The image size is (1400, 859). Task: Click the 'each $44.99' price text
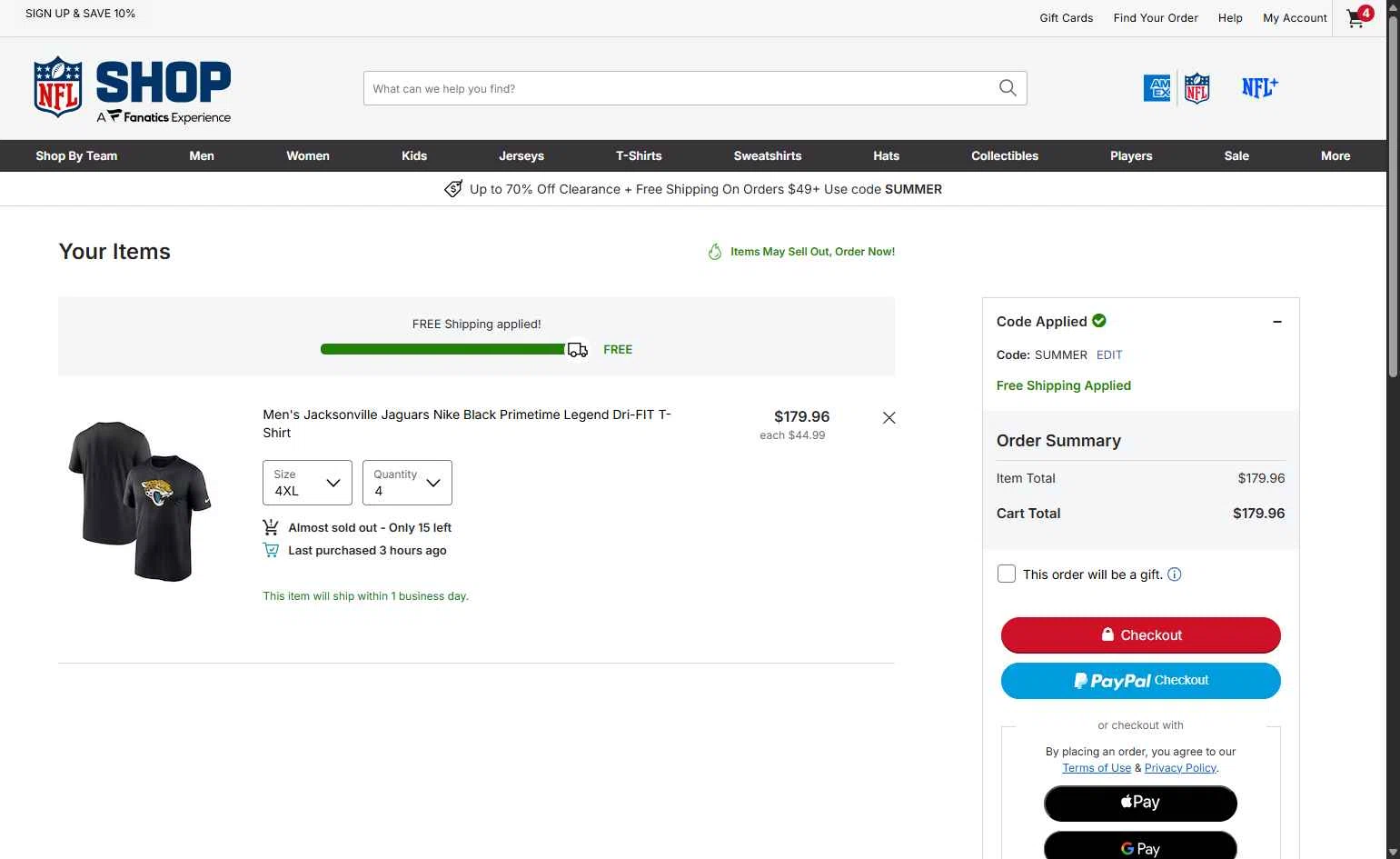pyautogui.click(x=792, y=435)
